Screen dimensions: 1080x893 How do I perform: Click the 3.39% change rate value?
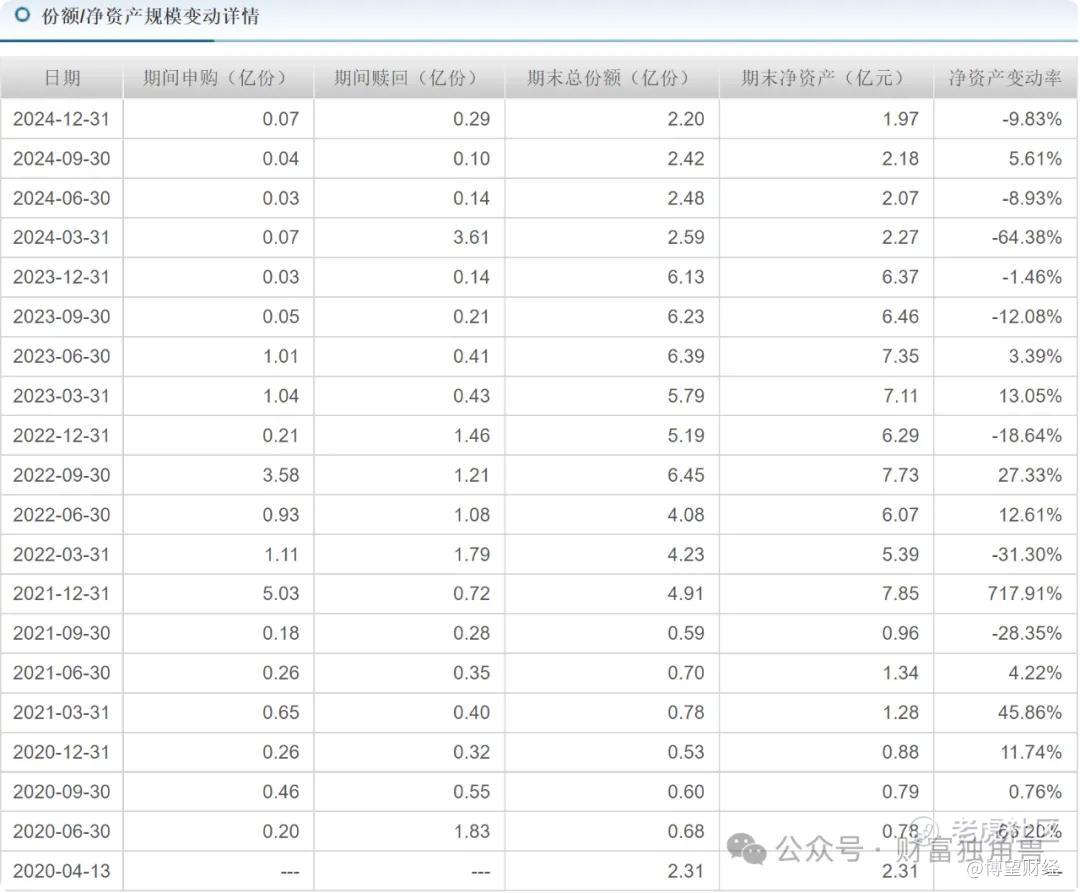pyautogui.click(x=1035, y=357)
